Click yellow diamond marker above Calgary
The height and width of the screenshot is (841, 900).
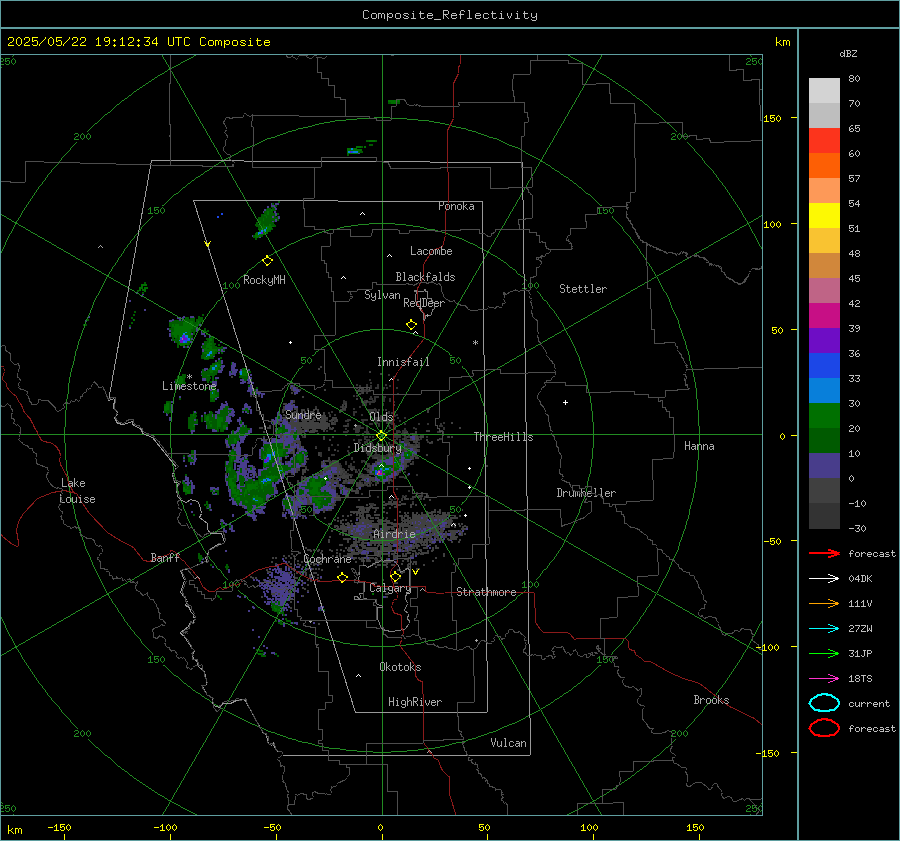click(395, 576)
